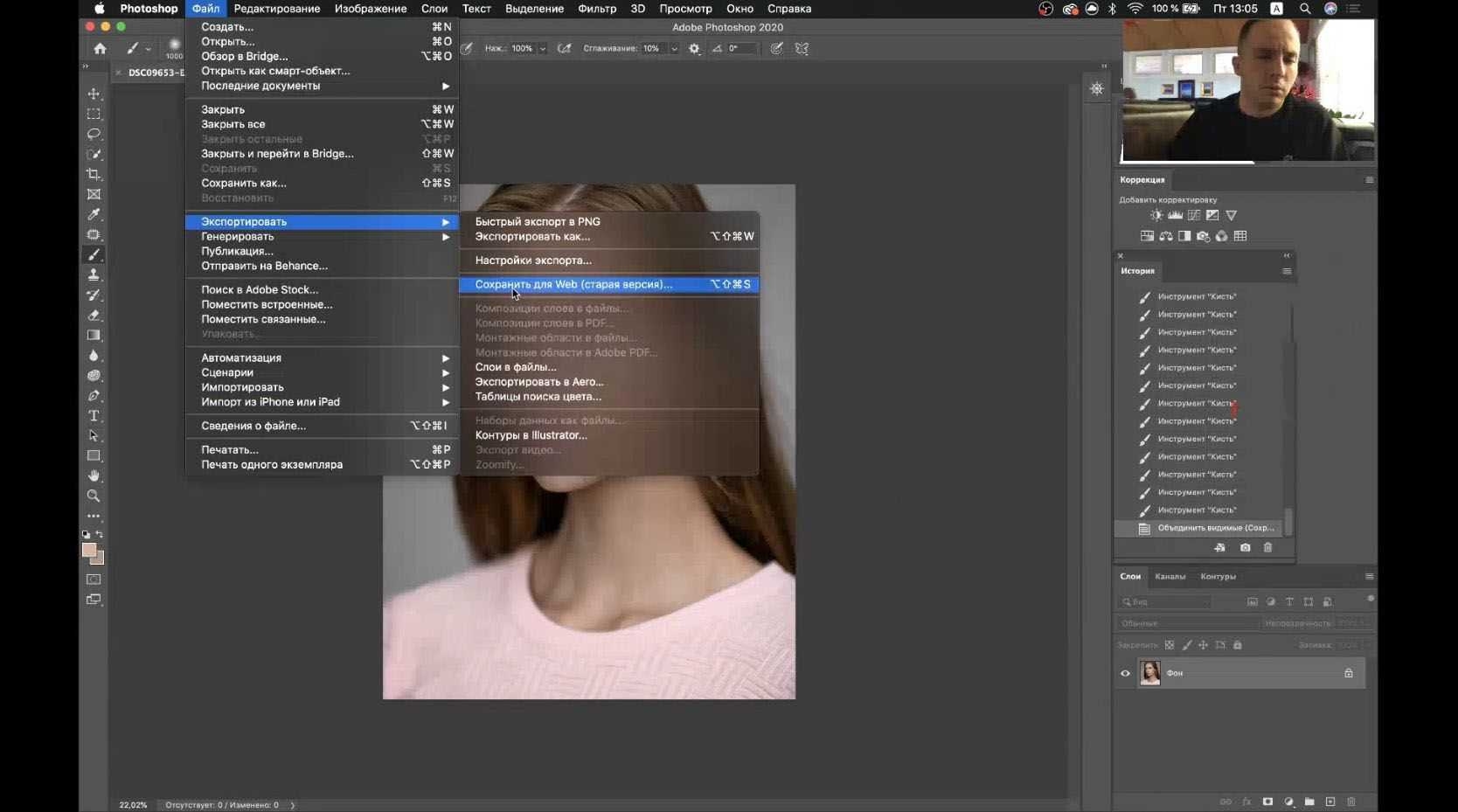1458x812 pixels.
Task: Select the Lasso tool
Action: [94, 134]
